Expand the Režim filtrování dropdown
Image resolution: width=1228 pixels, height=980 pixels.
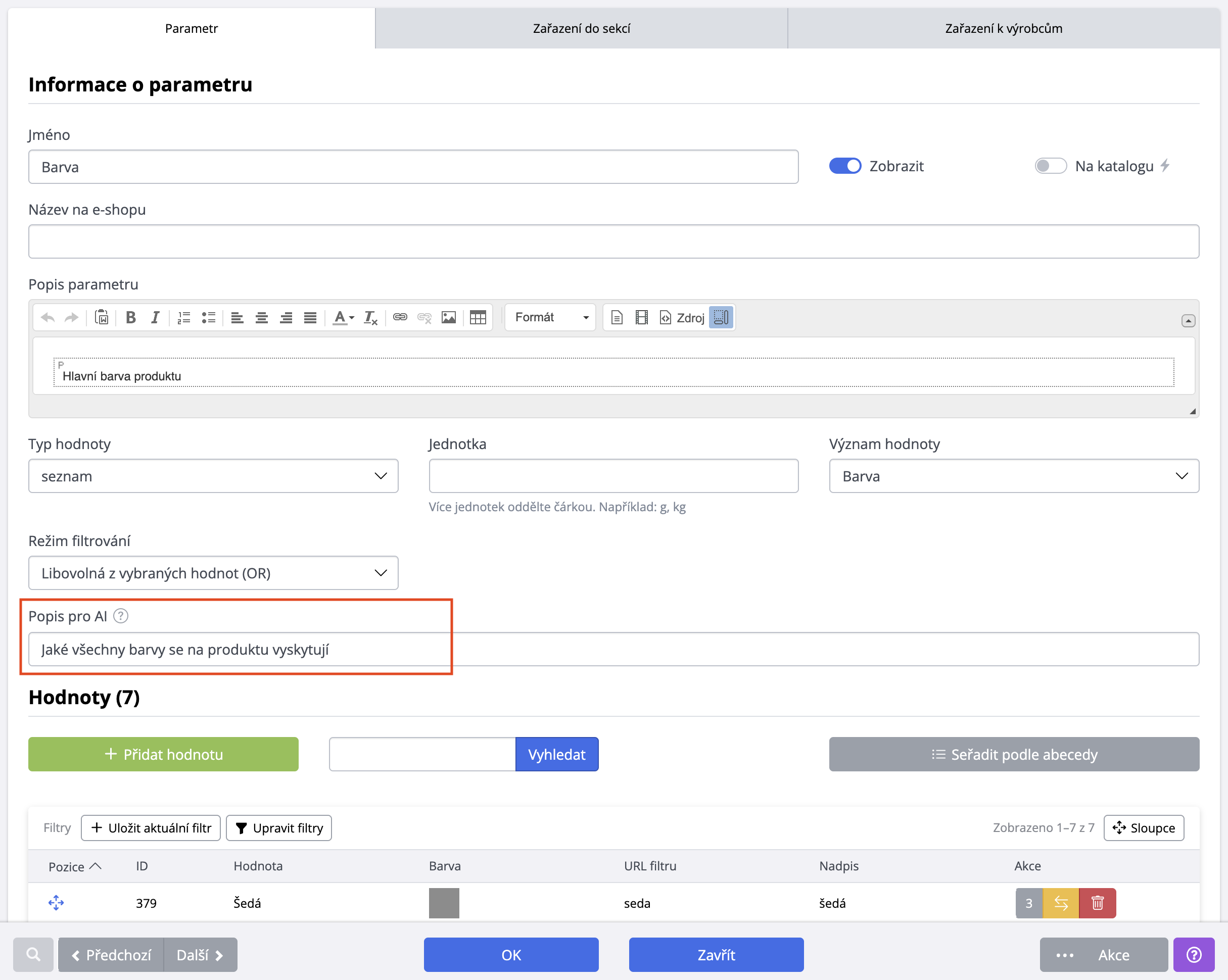tap(213, 572)
